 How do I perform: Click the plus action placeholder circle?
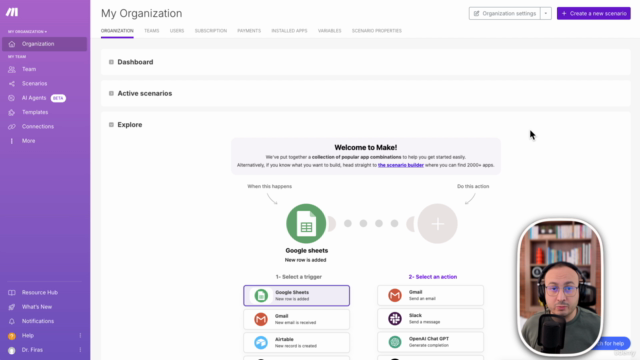pyautogui.click(x=438, y=224)
